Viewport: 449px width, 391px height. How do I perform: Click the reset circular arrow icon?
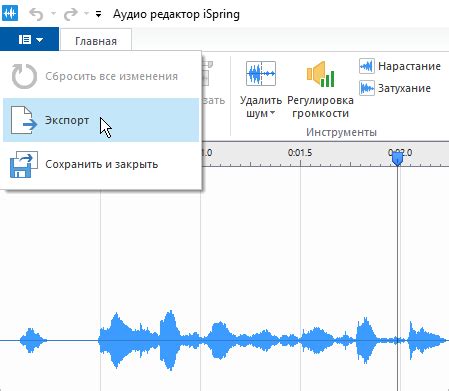[x=24, y=76]
